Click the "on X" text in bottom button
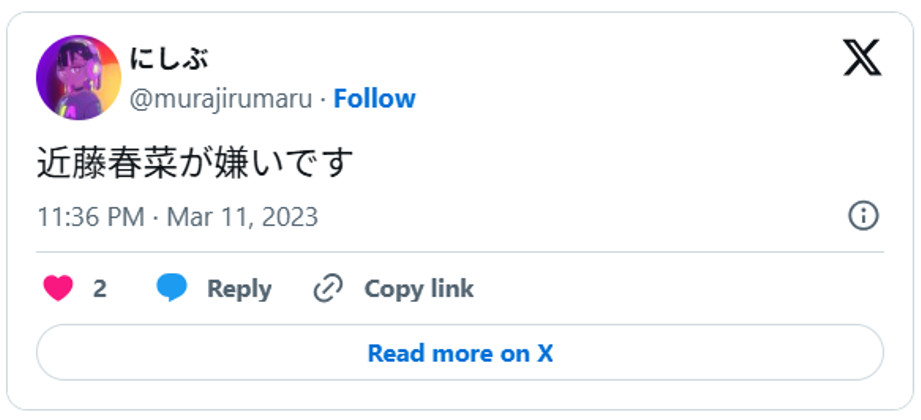921x420 pixels. [530, 353]
